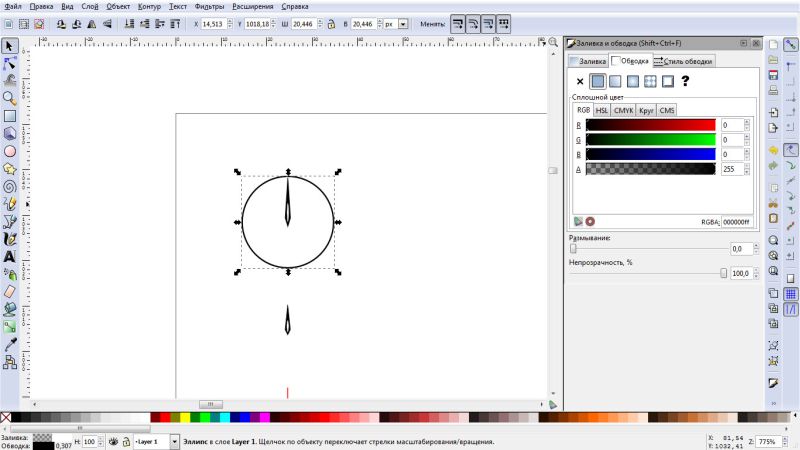This screenshot has height=450, width=800.
Task: Switch to Стиль обводки tab
Action: coord(683,61)
